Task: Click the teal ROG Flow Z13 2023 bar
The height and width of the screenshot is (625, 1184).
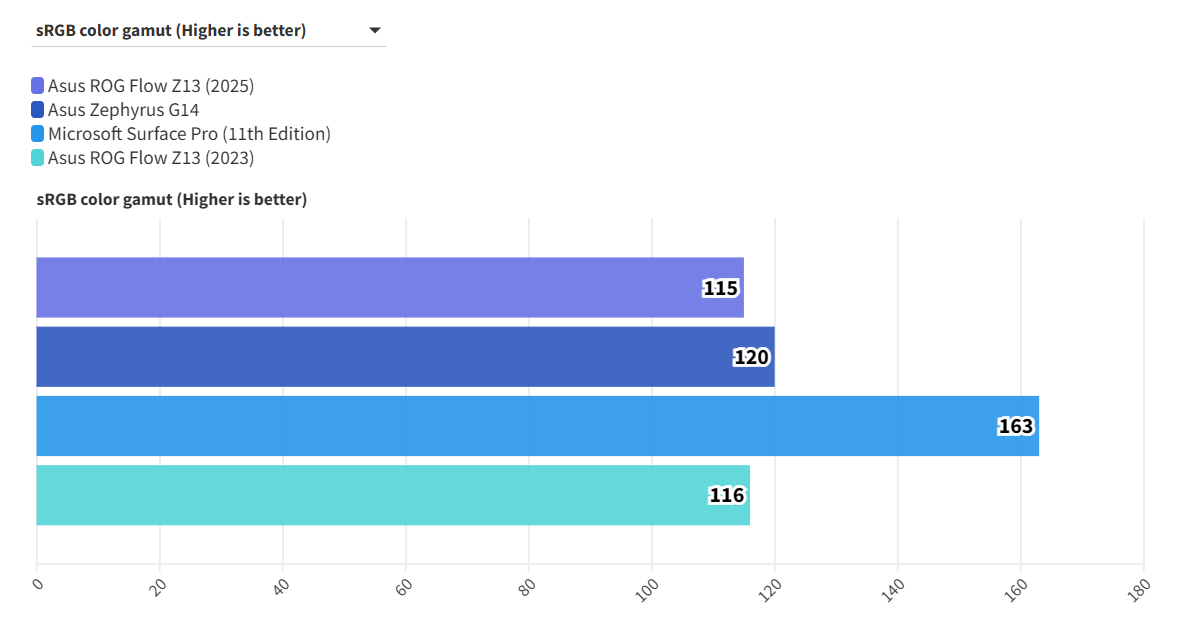Action: (372, 495)
